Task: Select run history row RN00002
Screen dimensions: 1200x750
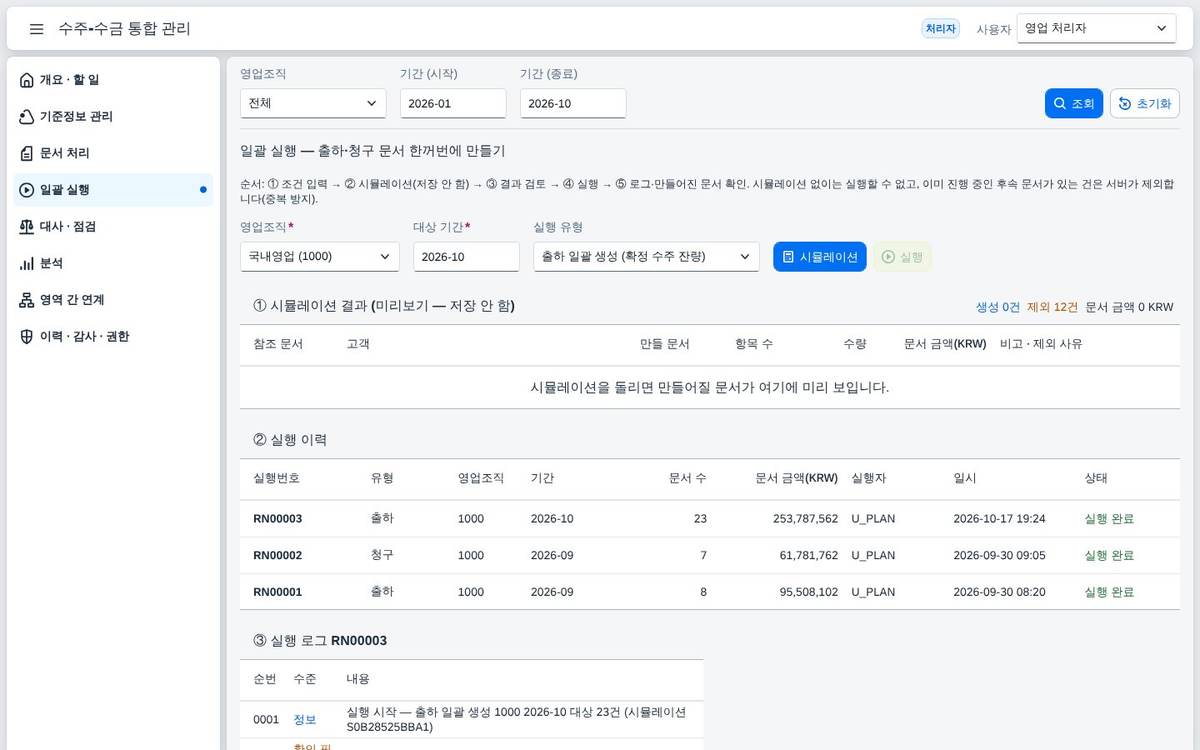Action: (710, 555)
